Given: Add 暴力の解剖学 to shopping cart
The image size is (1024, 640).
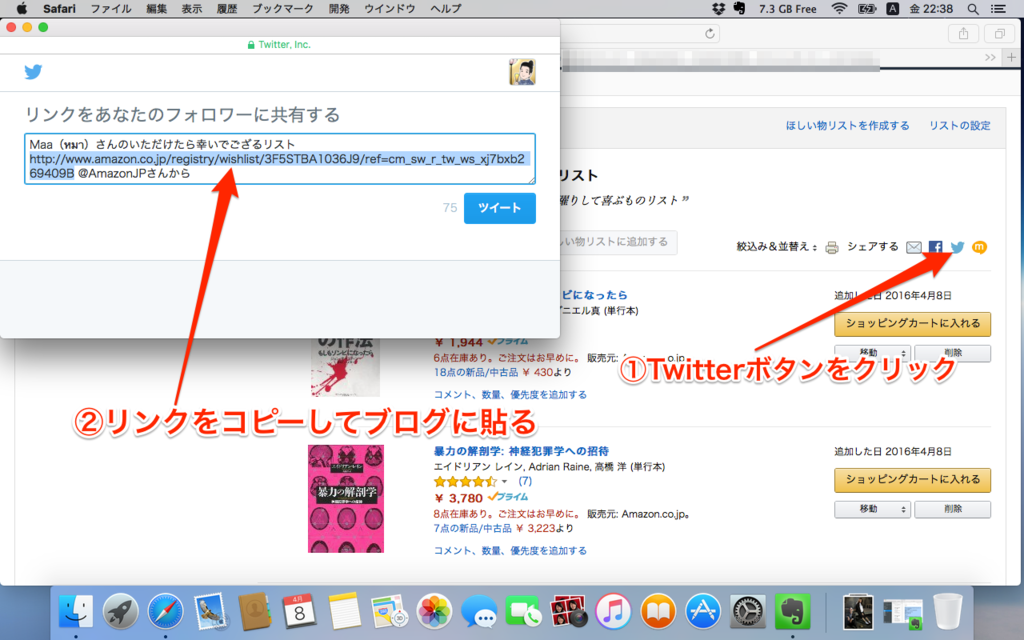Looking at the screenshot, I should [912, 479].
